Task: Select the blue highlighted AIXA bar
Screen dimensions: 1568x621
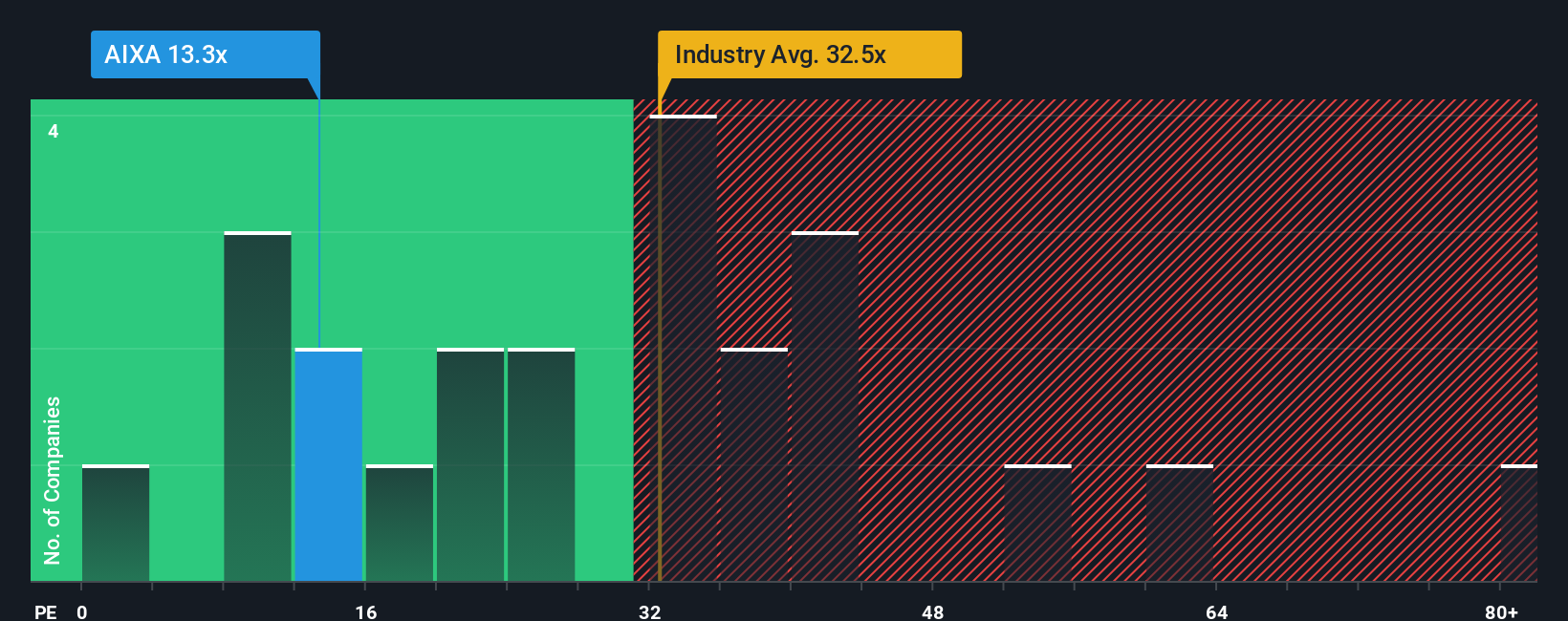Action: 329,464
